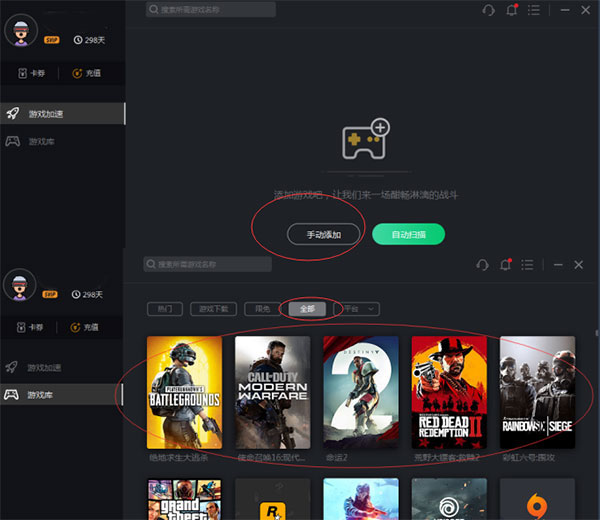The height and width of the screenshot is (520, 600).
Task: Open Battlefield V game cover
Action: point(361,499)
